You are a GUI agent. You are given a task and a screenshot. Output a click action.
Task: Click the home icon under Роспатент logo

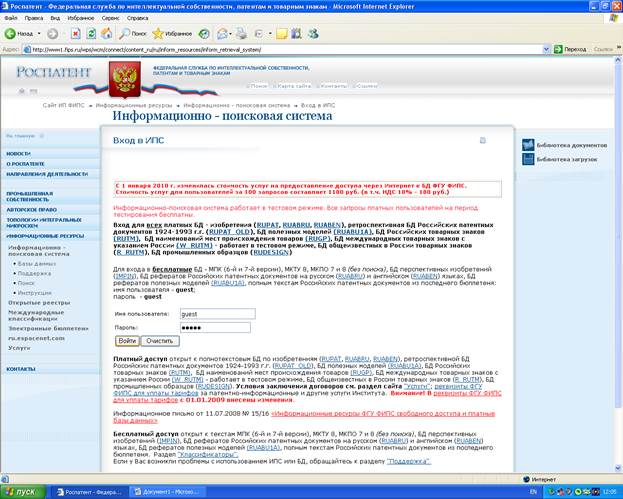pyautogui.click(x=22, y=91)
